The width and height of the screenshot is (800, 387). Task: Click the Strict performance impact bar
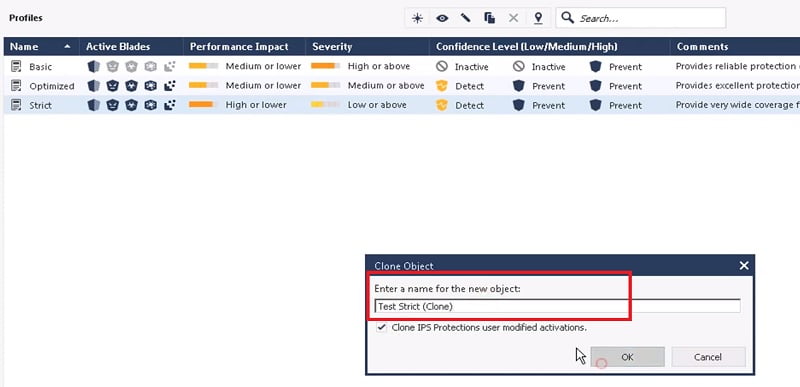coord(203,105)
